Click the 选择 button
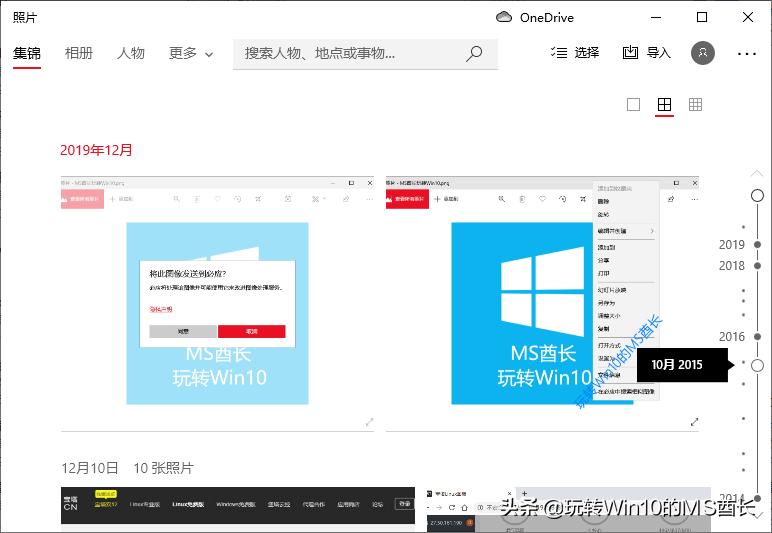The width and height of the screenshot is (772, 533). tap(575, 53)
